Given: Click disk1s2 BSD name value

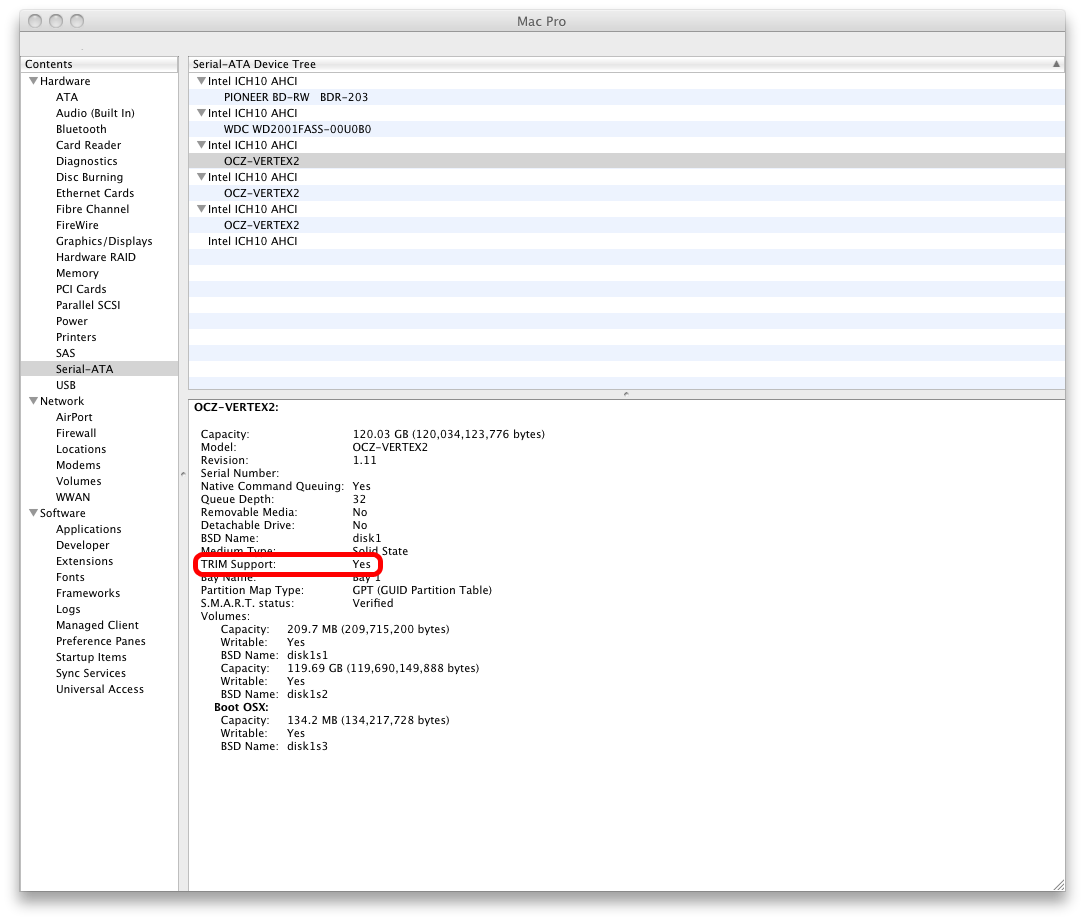Looking at the screenshot, I should tap(307, 693).
